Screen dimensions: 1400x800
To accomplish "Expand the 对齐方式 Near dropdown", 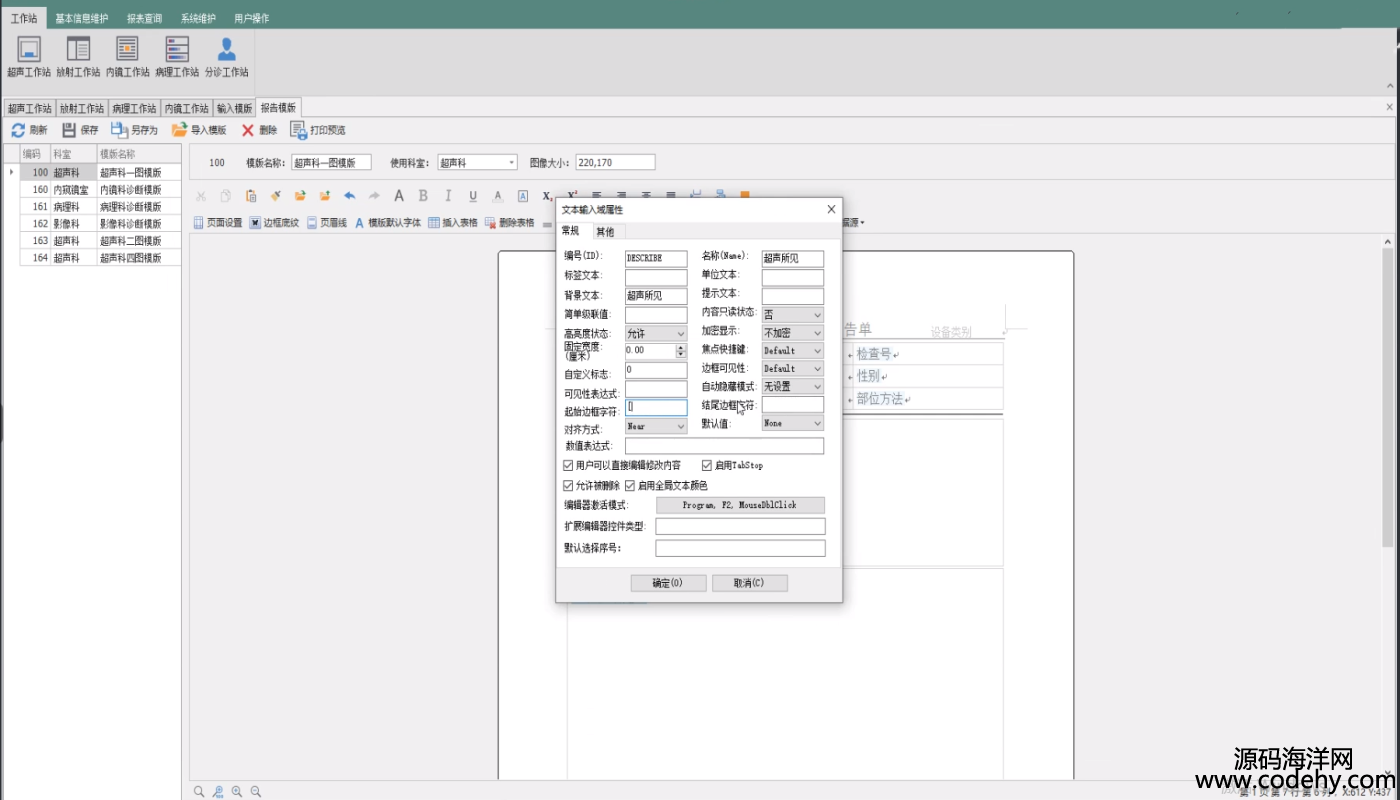I will [x=656, y=426].
